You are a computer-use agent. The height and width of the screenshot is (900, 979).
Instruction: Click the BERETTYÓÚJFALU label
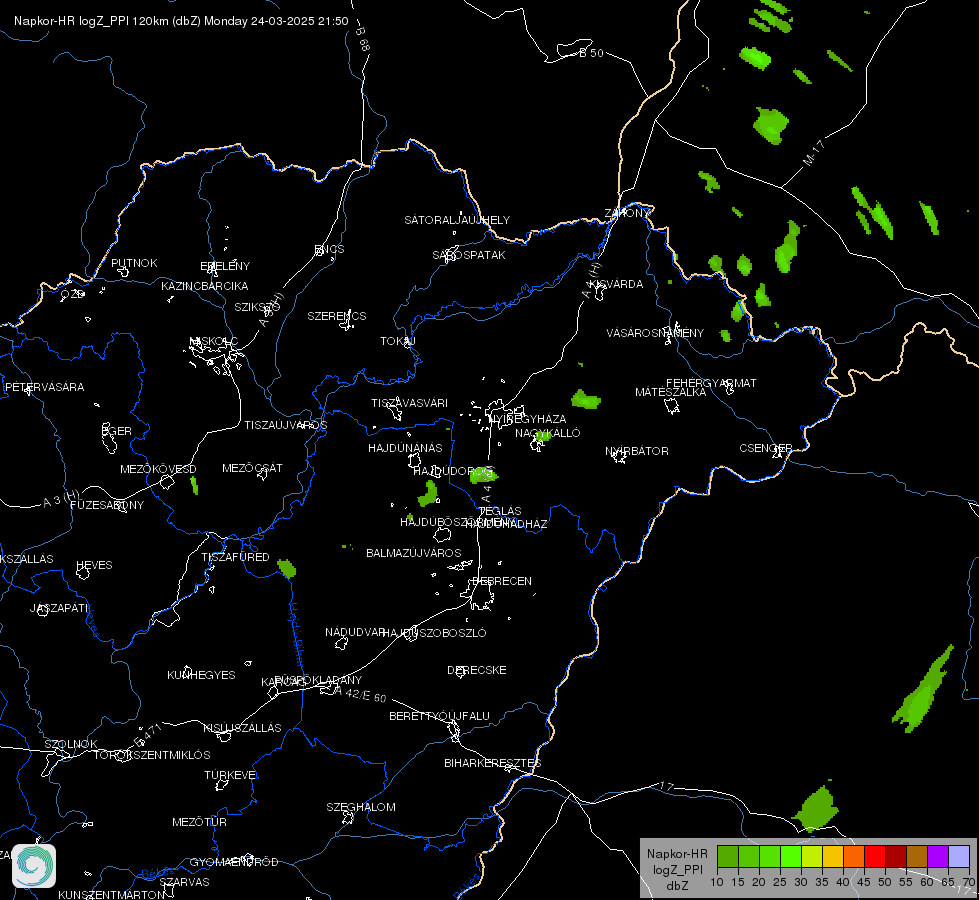pos(440,716)
